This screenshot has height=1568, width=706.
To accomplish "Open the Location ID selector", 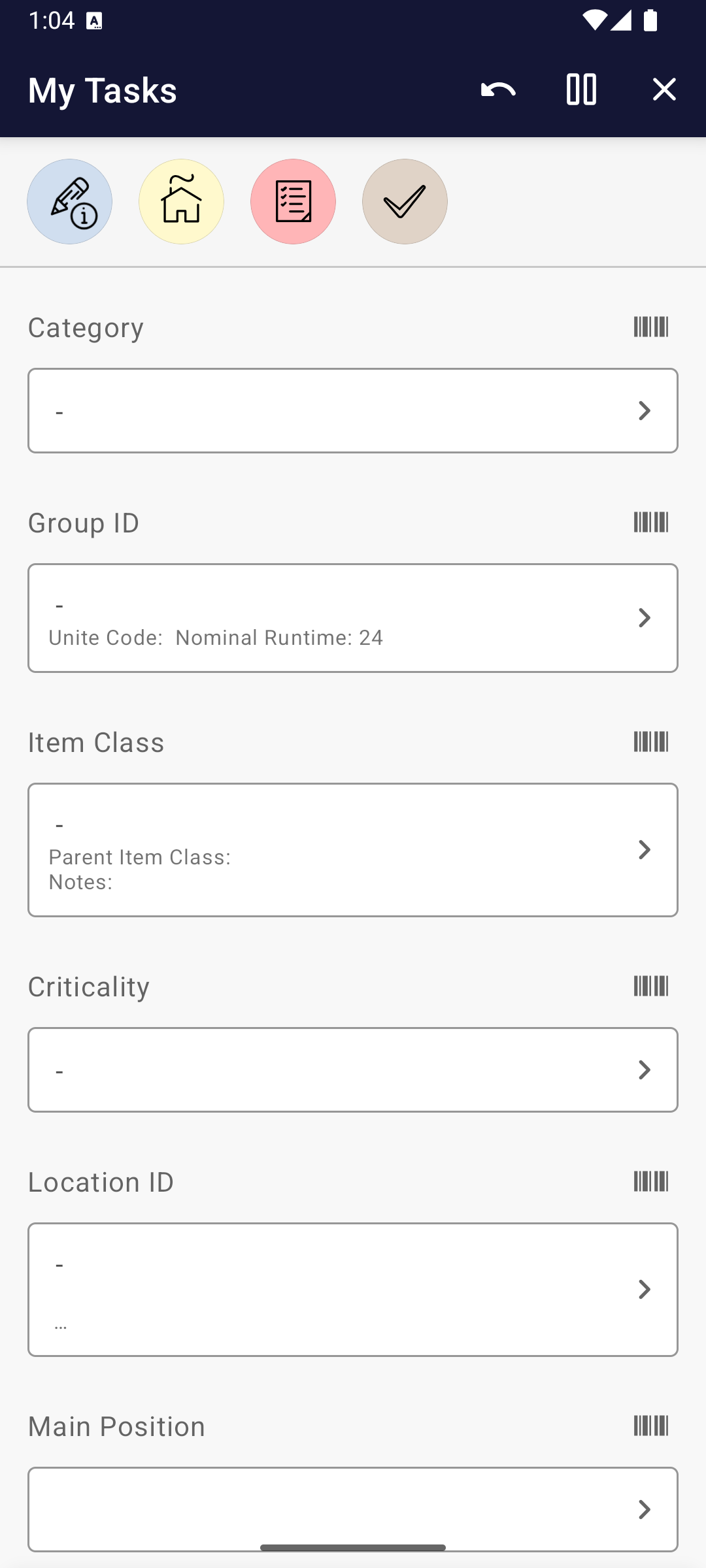I will coord(353,1290).
